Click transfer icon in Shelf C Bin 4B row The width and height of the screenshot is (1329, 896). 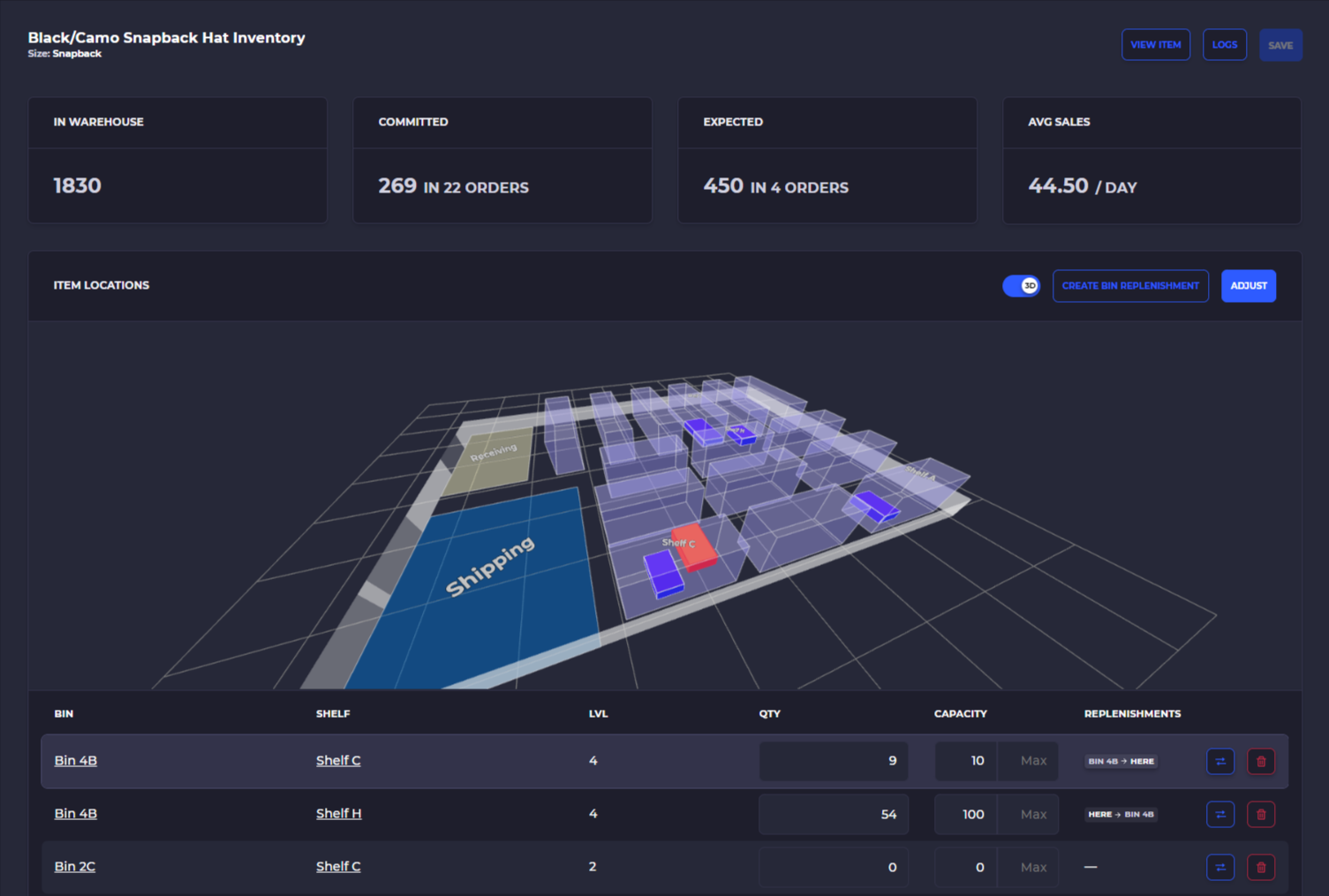click(x=1220, y=761)
